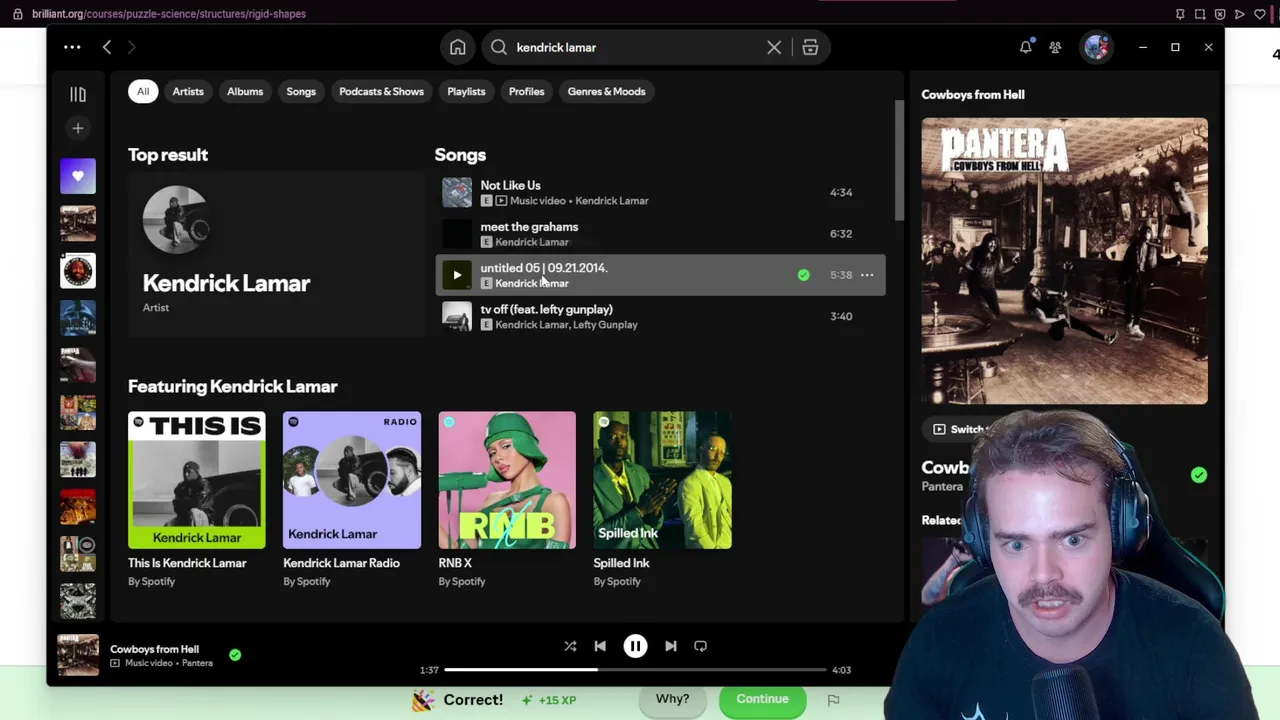Open tv off (feat. lefty gunplay) row

click(660, 316)
